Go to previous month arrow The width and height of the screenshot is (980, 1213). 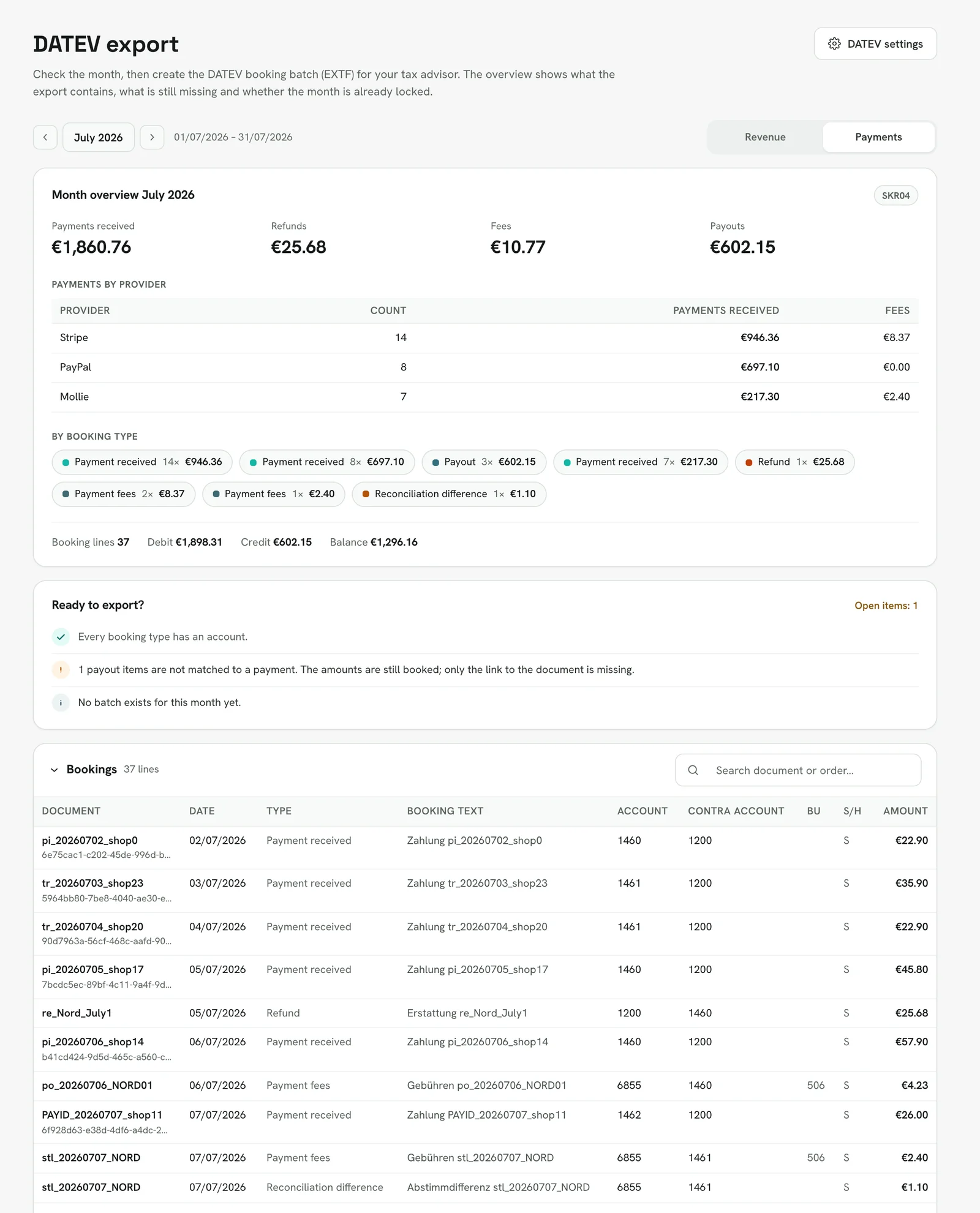(x=45, y=137)
